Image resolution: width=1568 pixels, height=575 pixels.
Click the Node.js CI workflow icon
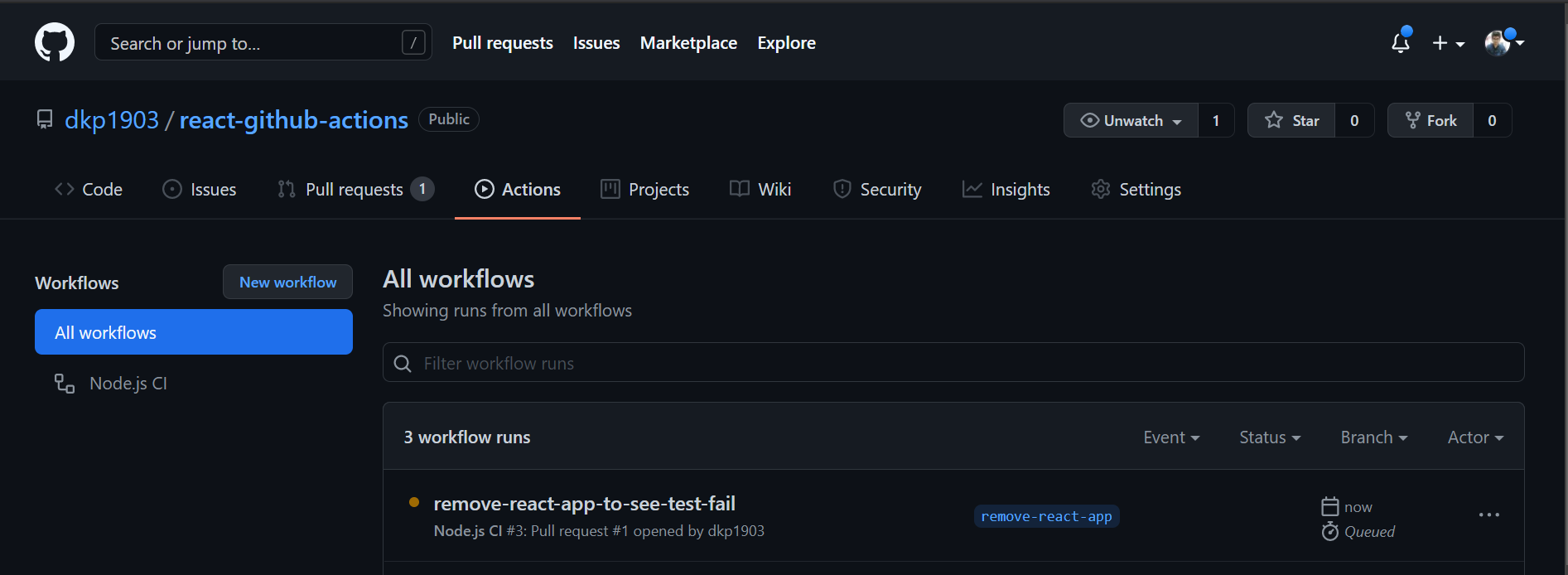[x=65, y=384]
